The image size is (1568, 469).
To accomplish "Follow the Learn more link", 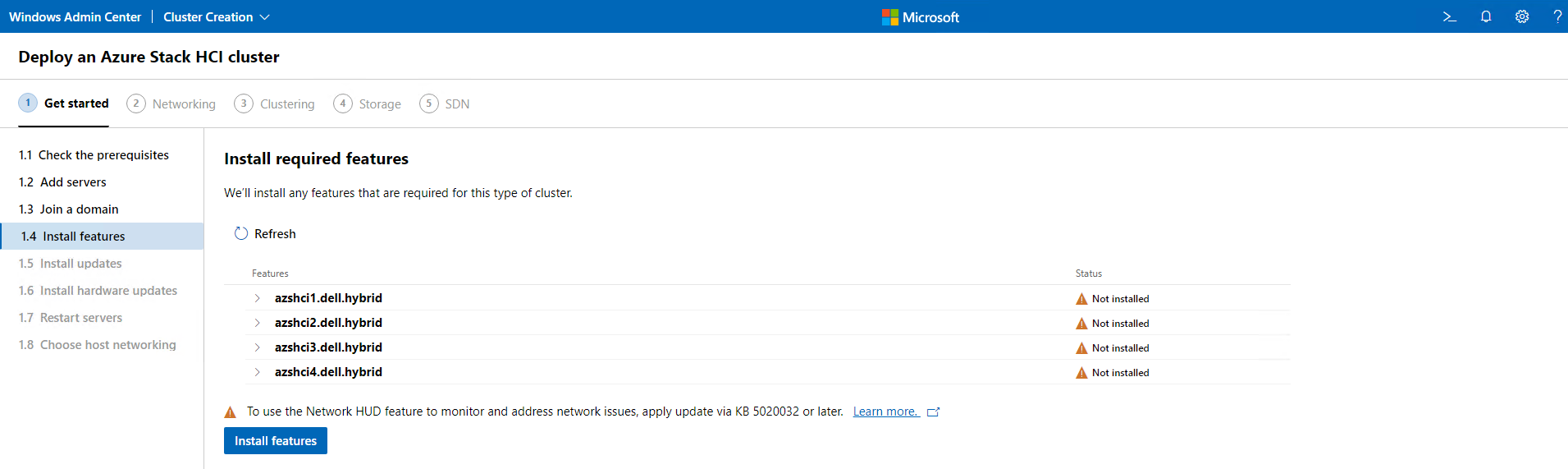I will coord(885,412).
